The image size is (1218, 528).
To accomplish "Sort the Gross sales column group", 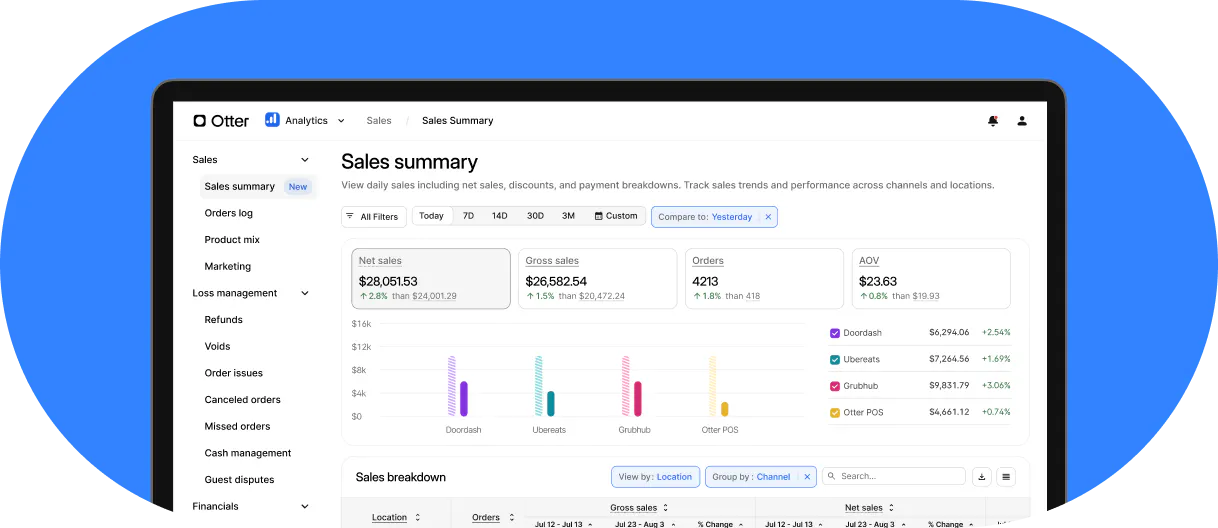I will 667,508.
